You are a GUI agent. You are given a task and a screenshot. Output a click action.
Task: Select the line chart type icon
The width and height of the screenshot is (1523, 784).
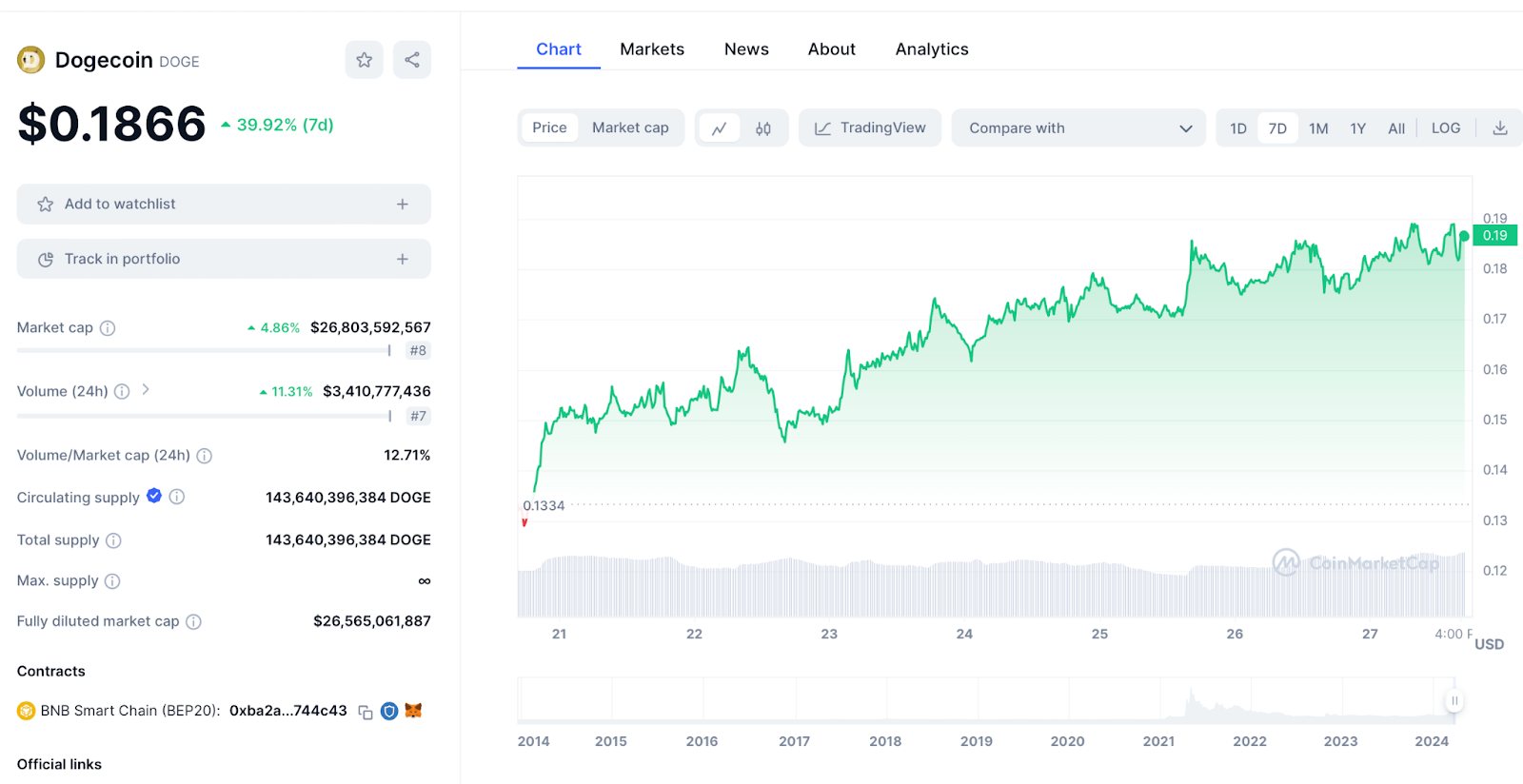pyautogui.click(x=720, y=128)
